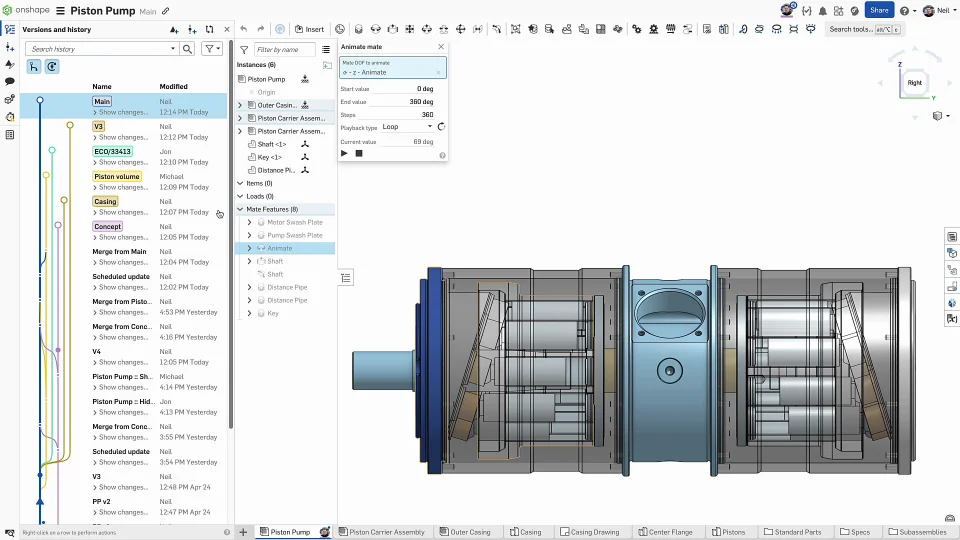The height and width of the screenshot is (540, 960).
Task: Click the Animate mate help icon
Action: pyautogui.click(x=442, y=156)
